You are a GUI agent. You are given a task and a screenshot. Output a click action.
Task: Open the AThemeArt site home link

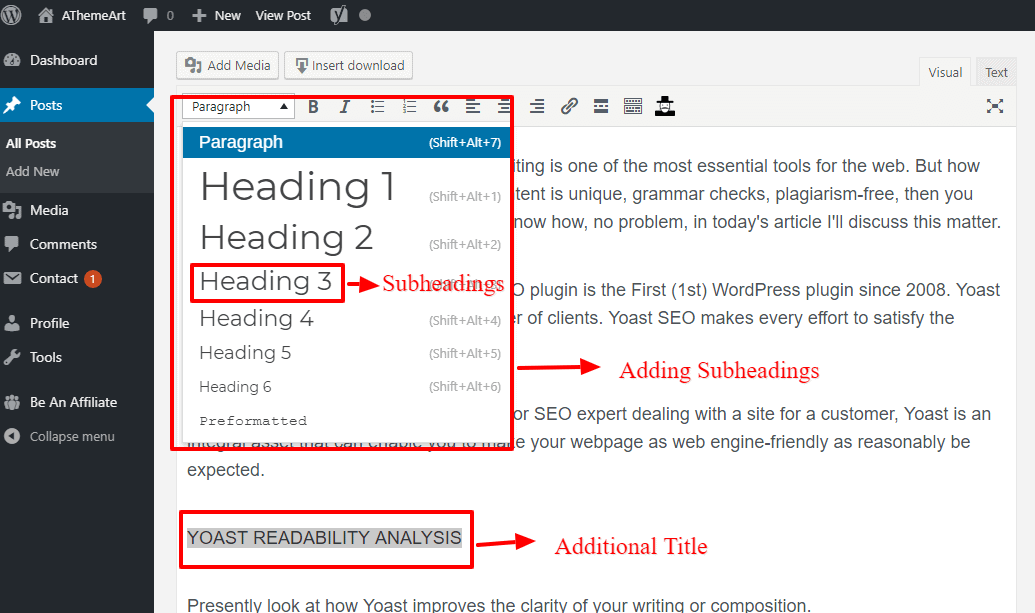click(x=82, y=15)
